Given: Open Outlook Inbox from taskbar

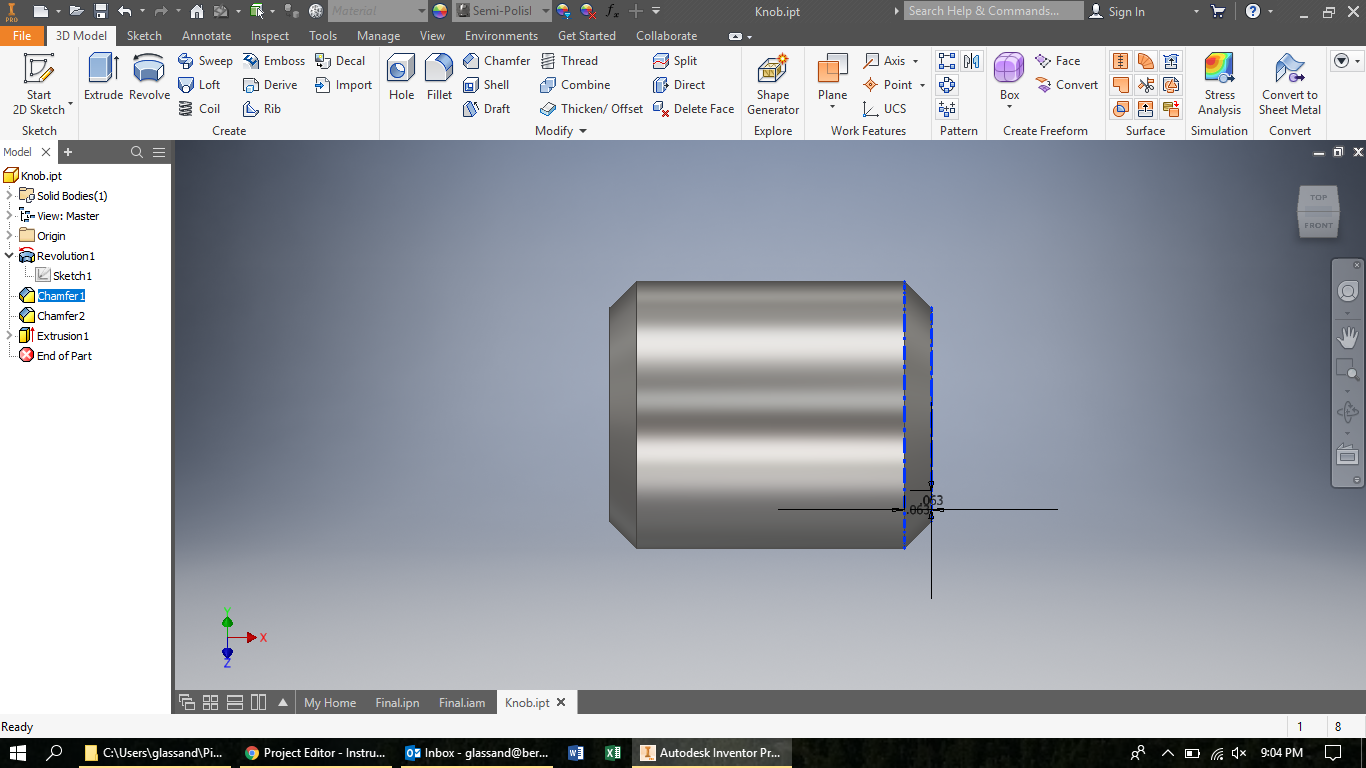Looking at the screenshot, I should click(x=475, y=753).
